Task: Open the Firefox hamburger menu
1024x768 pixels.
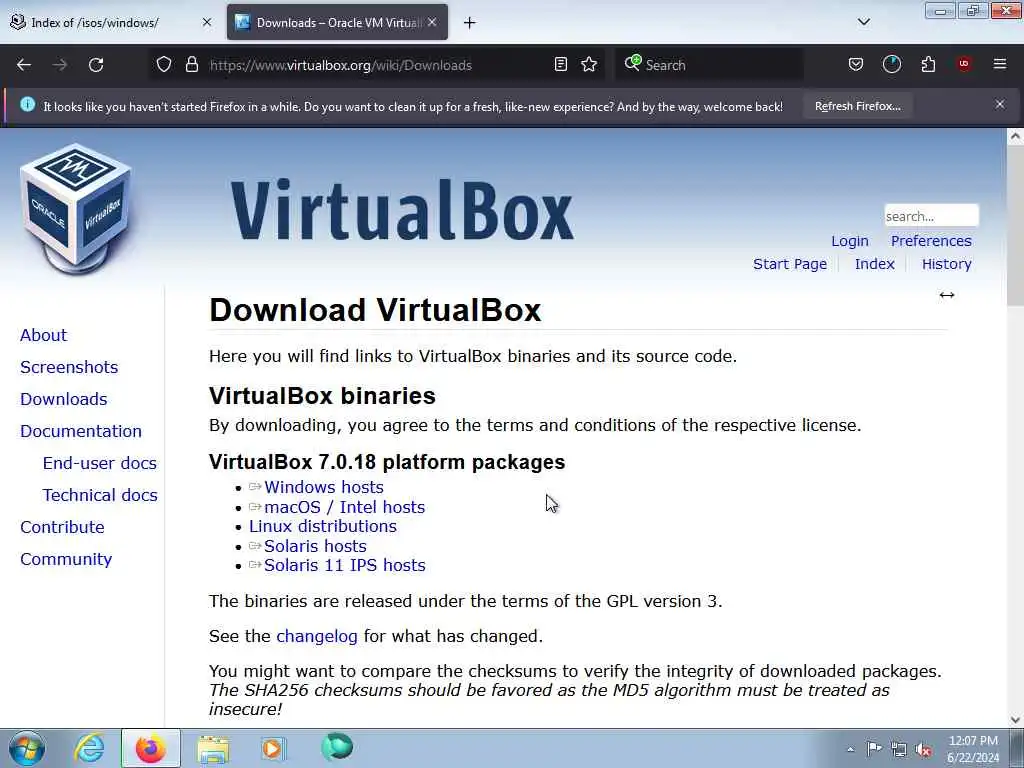Action: pos(1000,64)
